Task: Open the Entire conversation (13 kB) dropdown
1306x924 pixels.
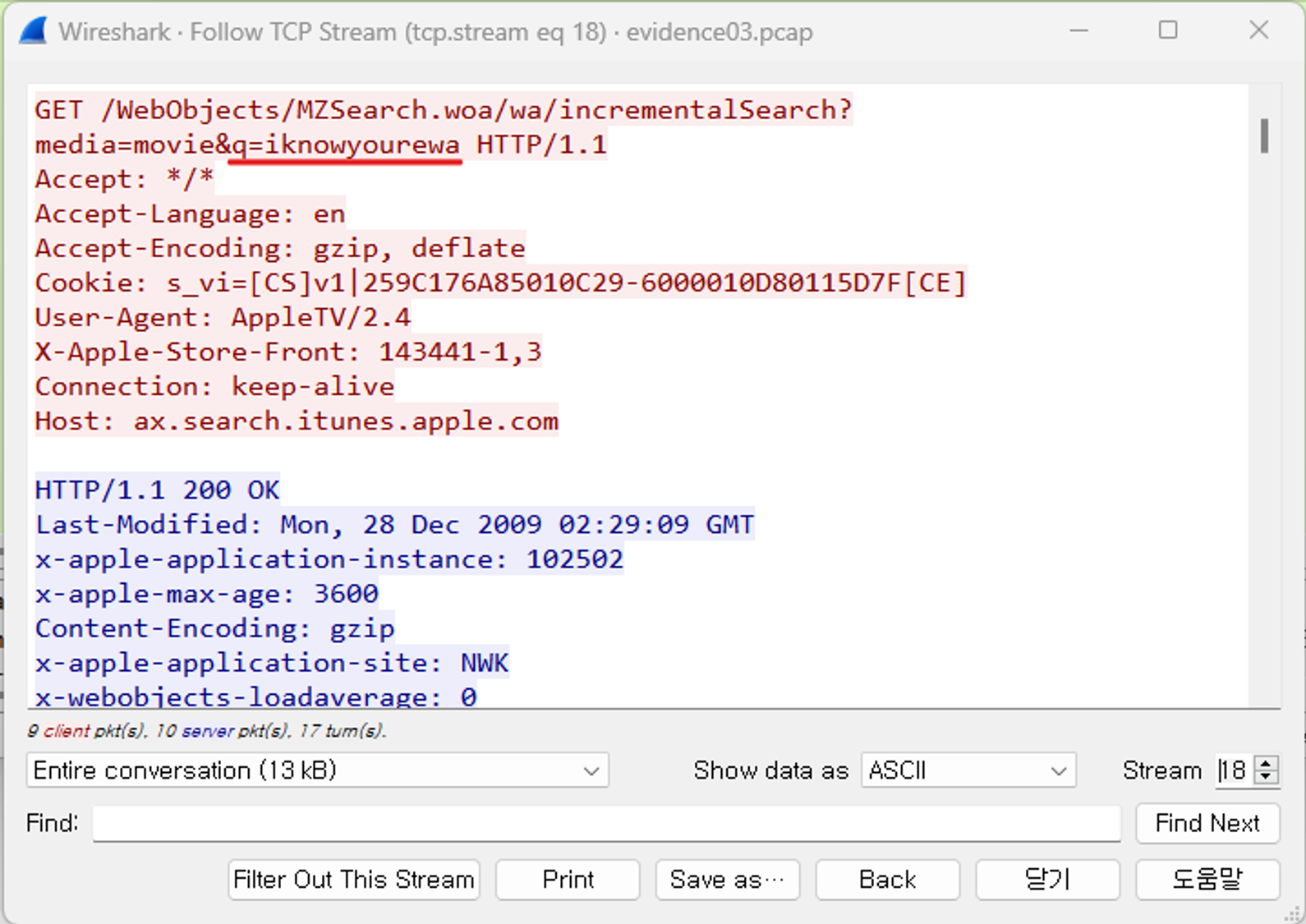Action: (317, 770)
